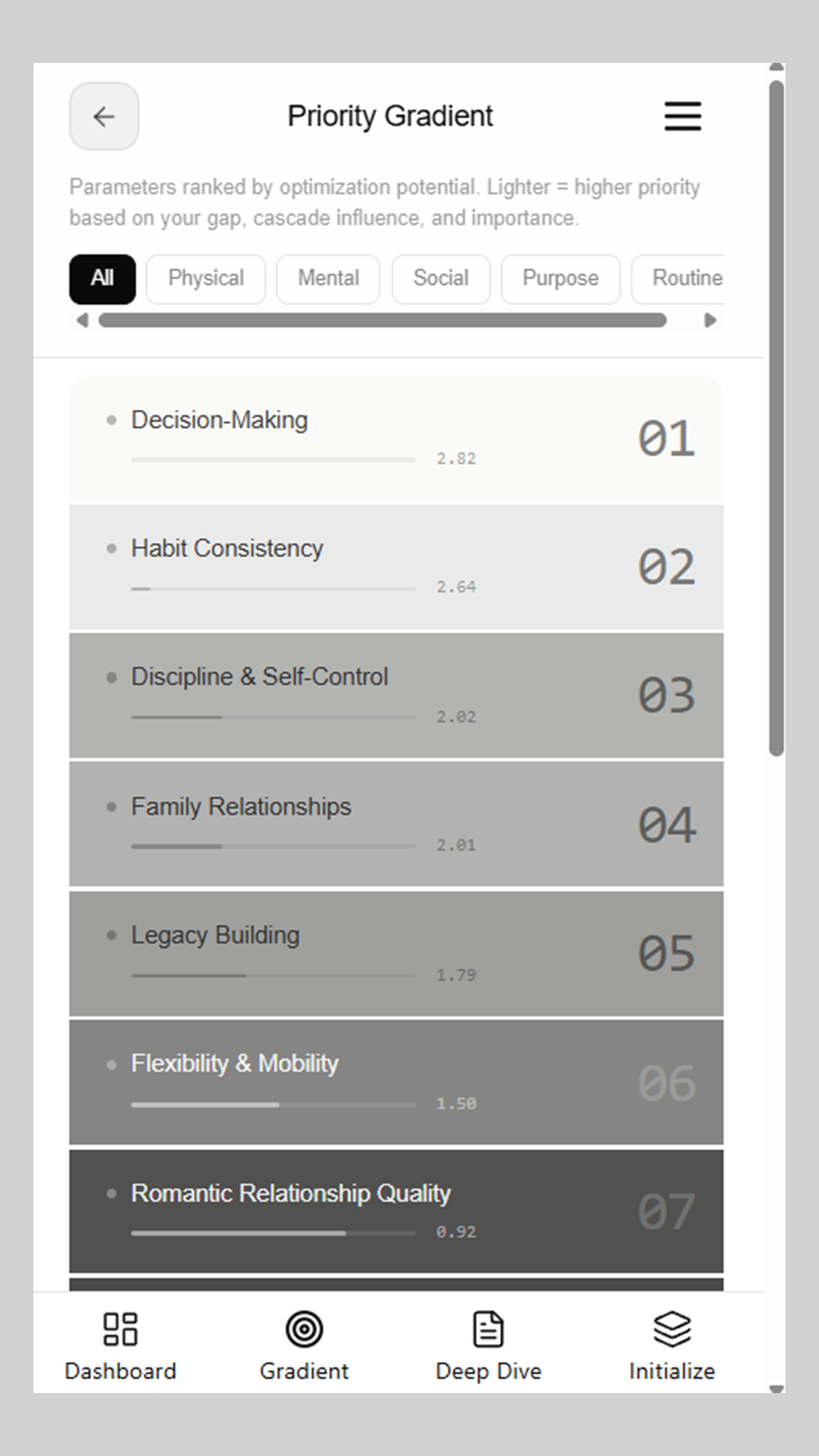Filter by Mental category

click(328, 278)
